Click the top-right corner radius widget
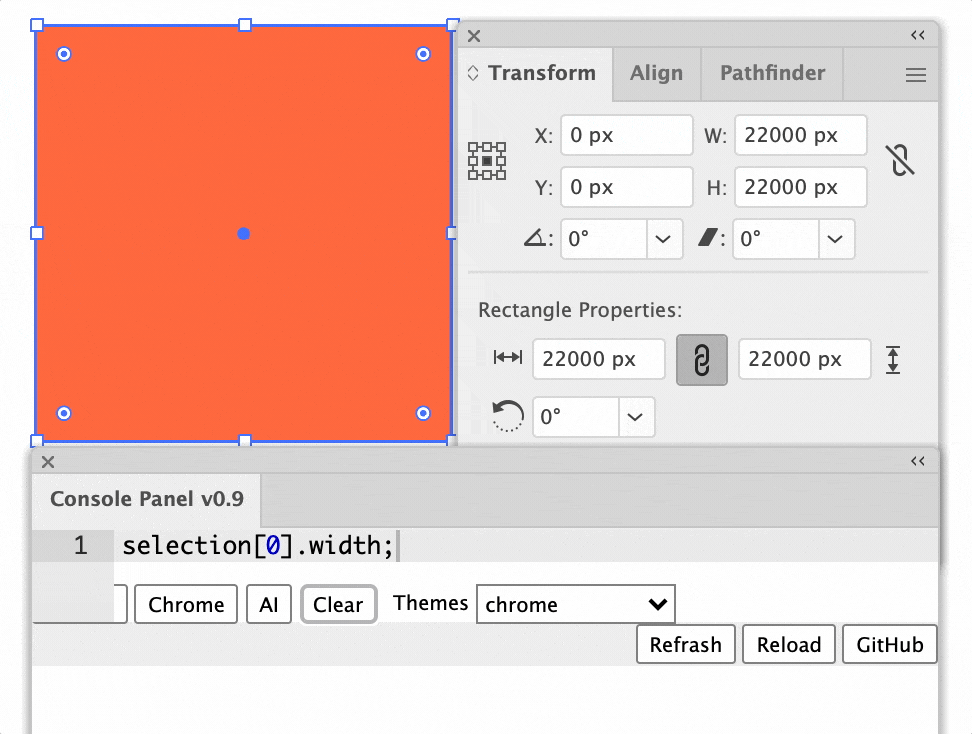The height and width of the screenshot is (734, 972). coord(423,54)
